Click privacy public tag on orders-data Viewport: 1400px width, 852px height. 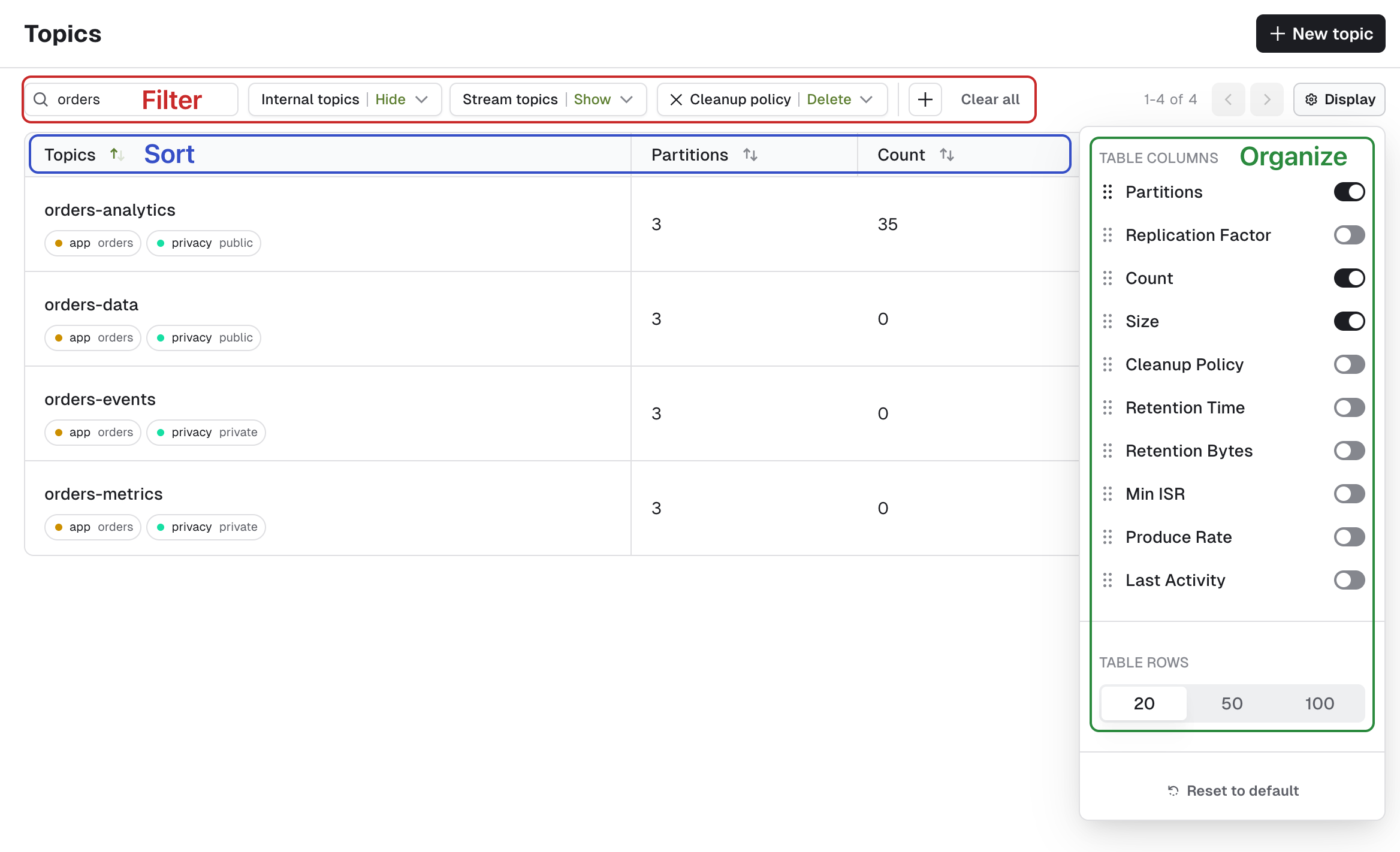click(x=204, y=338)
